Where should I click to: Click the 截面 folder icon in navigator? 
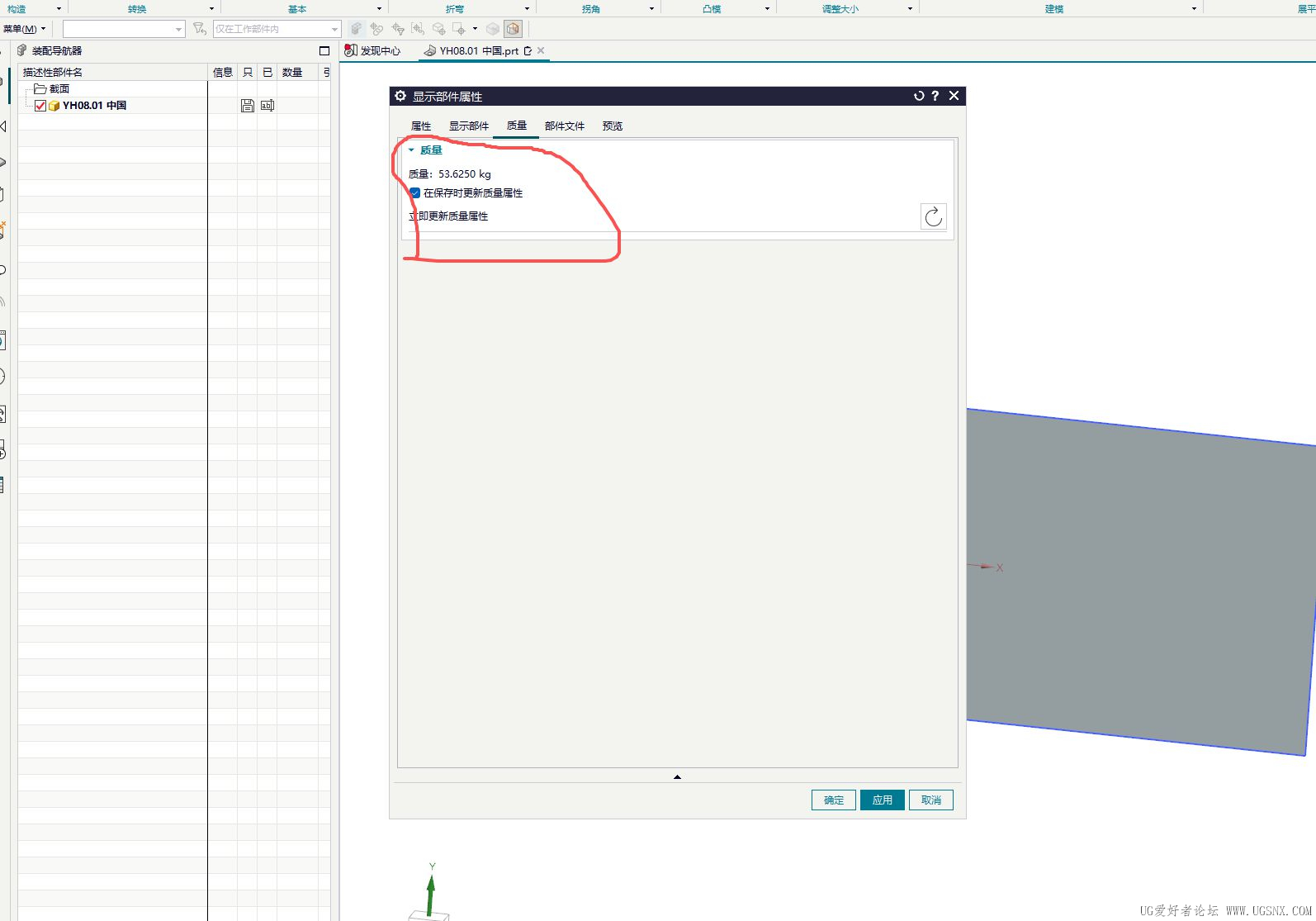(x=40, y=88)
